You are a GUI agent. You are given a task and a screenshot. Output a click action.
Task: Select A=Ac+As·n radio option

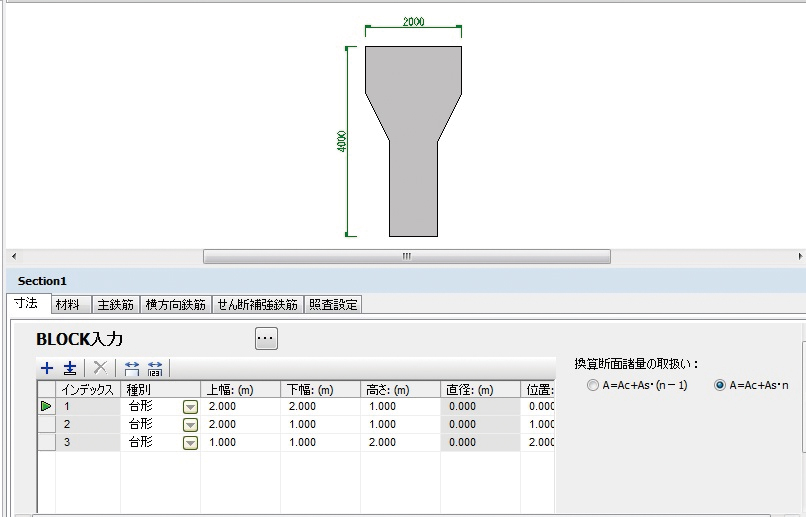(720, 385)
